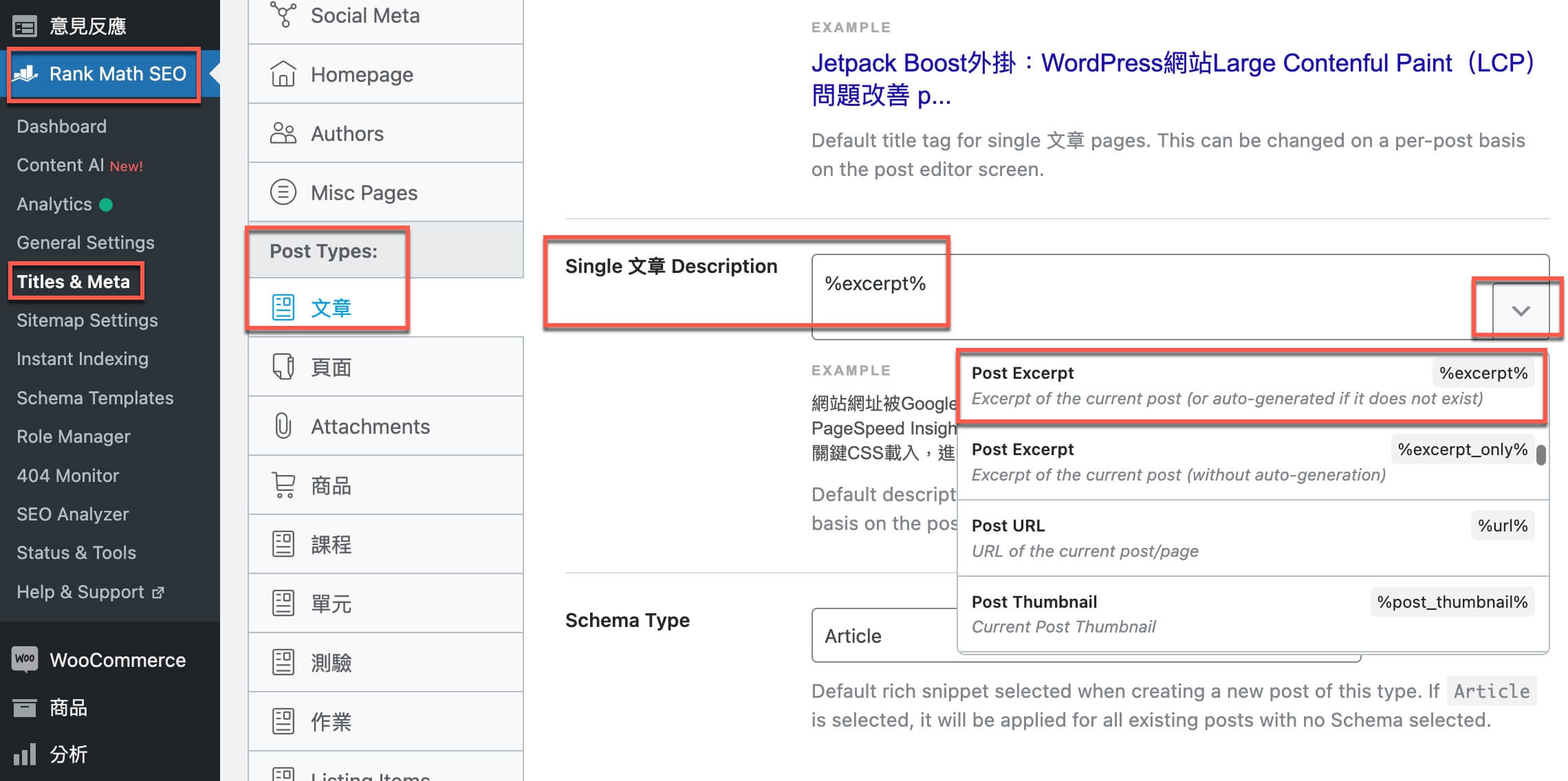Open Role Manager

(74, 437)
